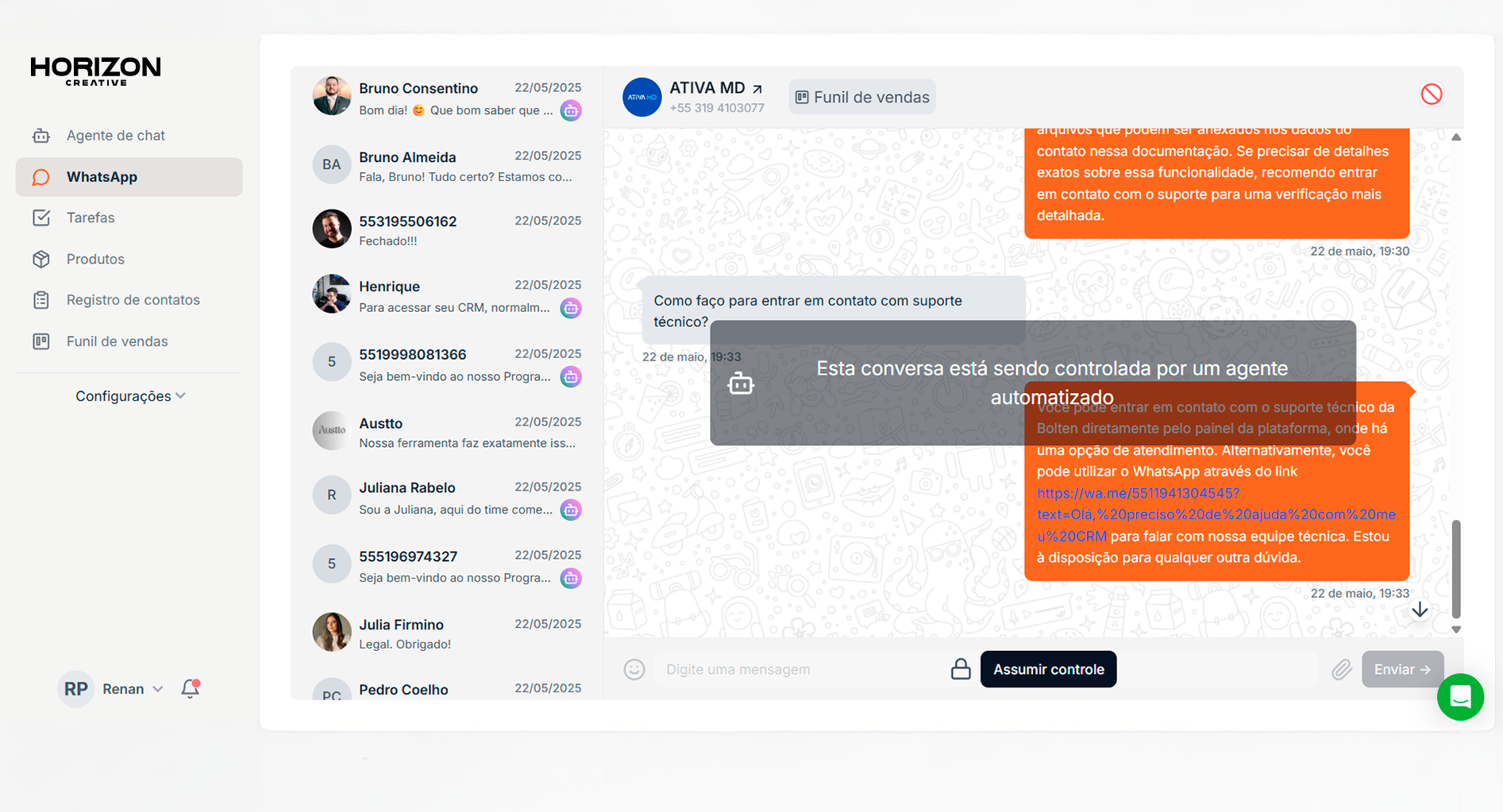The height and width of the screenshot is (812, 1503).
Task: Open notifications bell
Action: [191, 688]
